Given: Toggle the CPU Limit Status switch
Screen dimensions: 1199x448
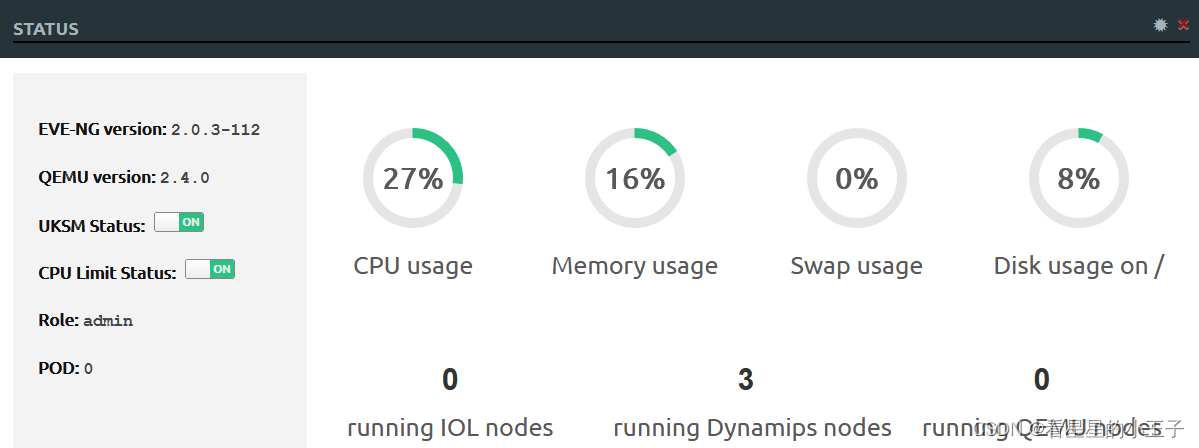Looking at the screenshot, I should click(210, 269).
